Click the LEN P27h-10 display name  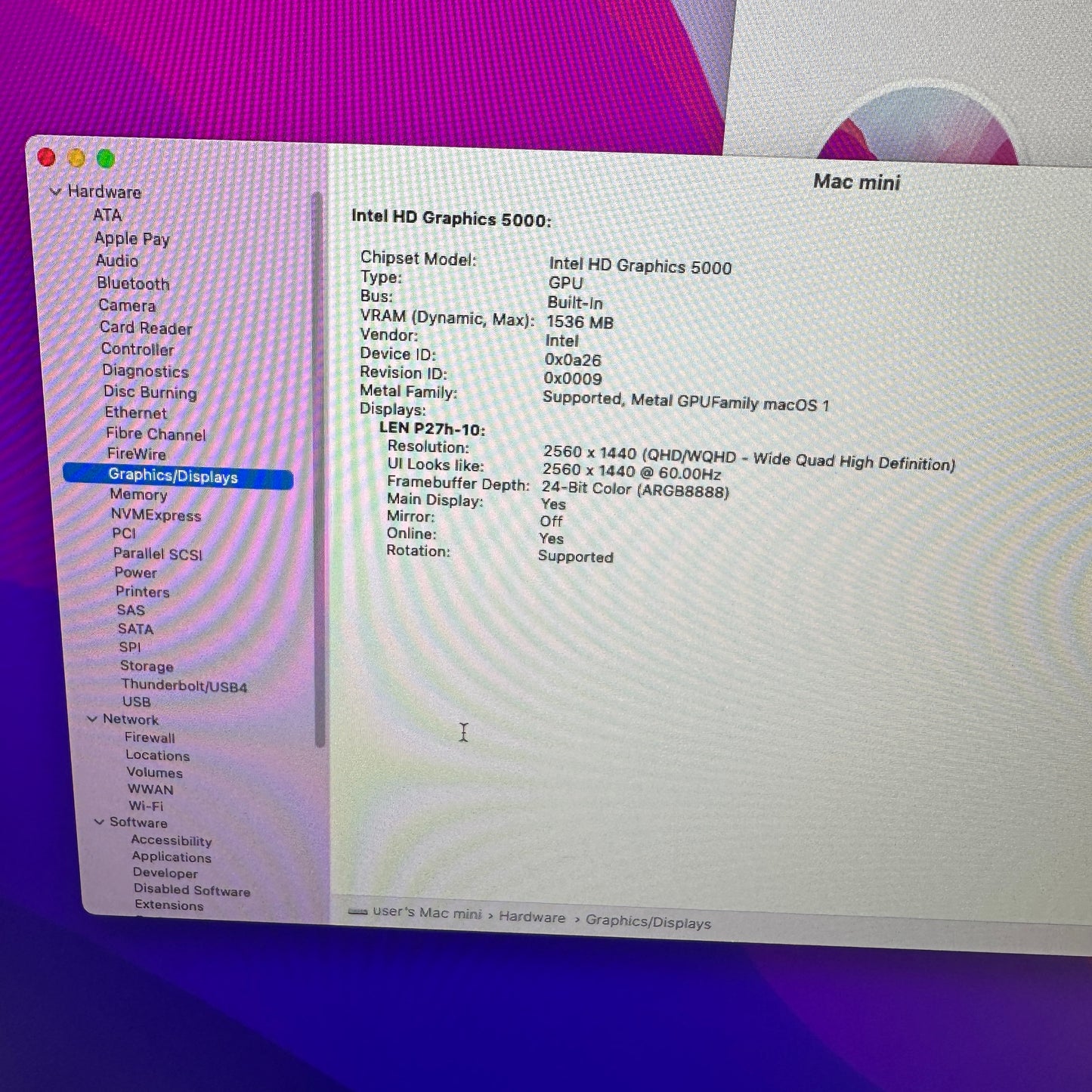click(x=432, y=428)
